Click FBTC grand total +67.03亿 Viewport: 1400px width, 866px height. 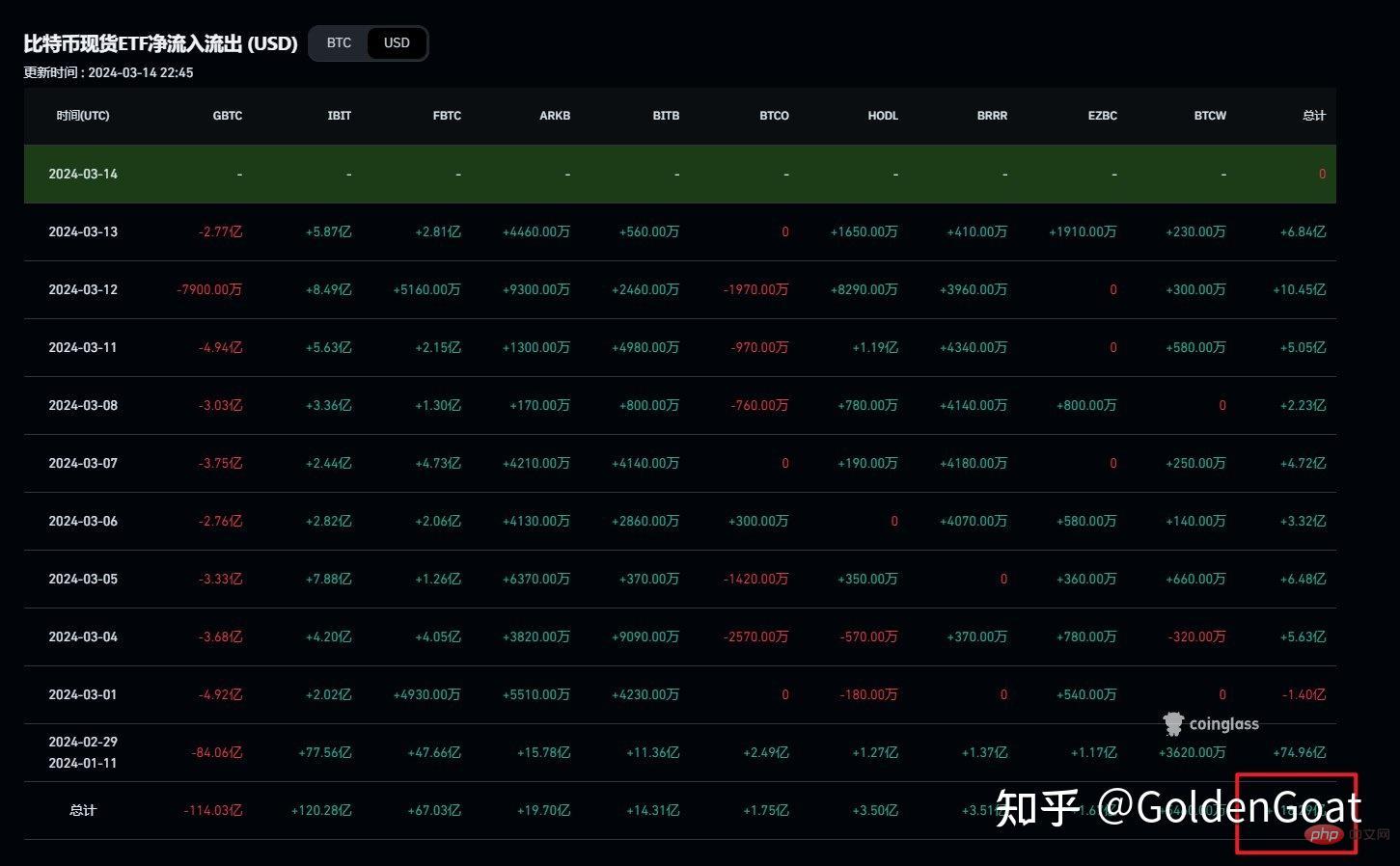[x=434, y=811]
